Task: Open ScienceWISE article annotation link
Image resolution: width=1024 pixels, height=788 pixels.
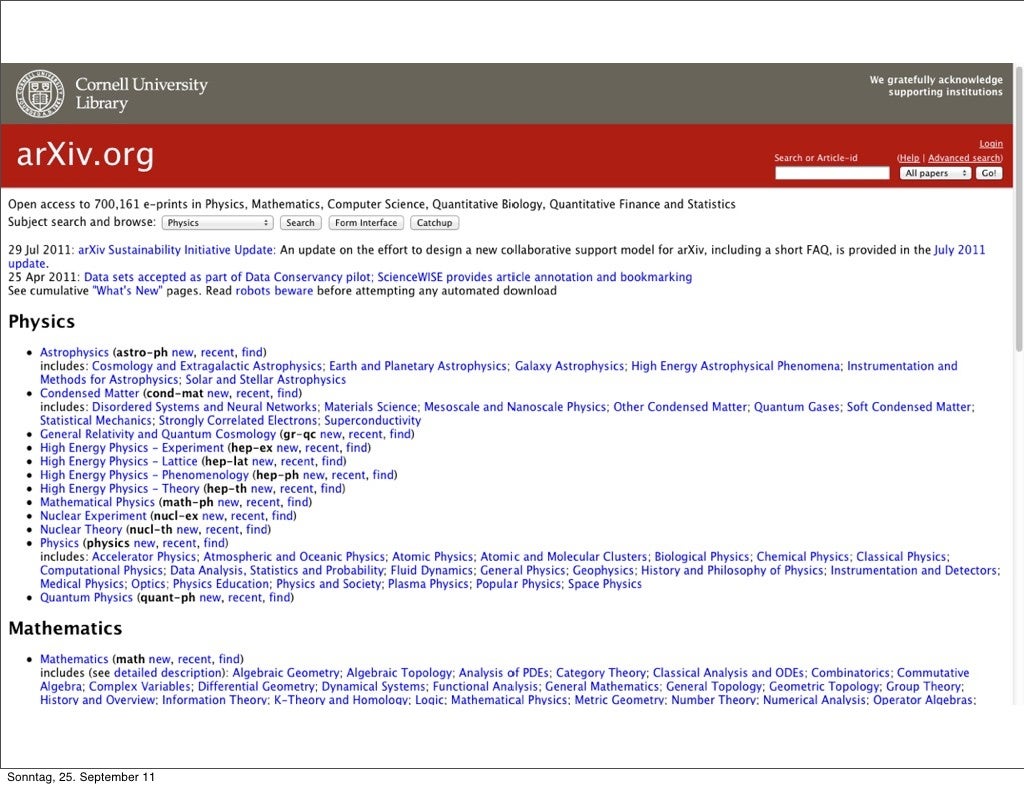Action: point(535,277)
